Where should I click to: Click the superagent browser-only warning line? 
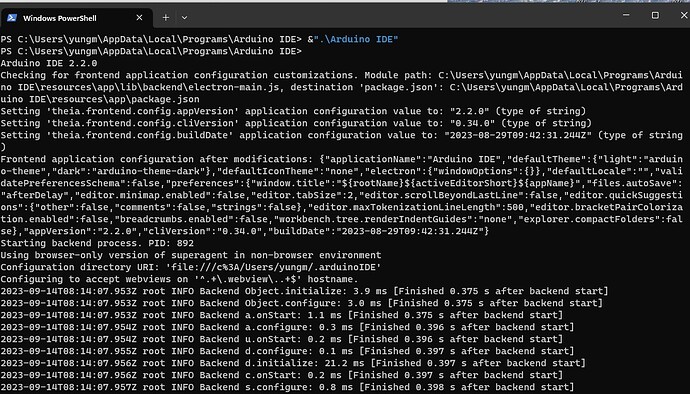191,255
